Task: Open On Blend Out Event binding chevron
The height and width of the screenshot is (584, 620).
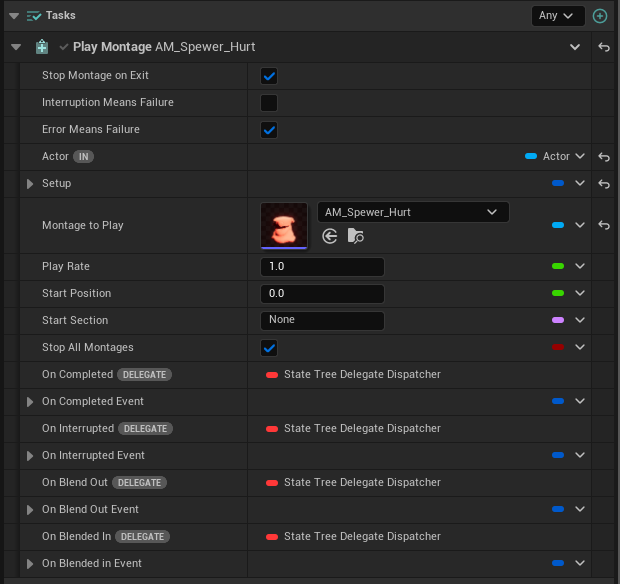Action: click(x=580, y=509)
